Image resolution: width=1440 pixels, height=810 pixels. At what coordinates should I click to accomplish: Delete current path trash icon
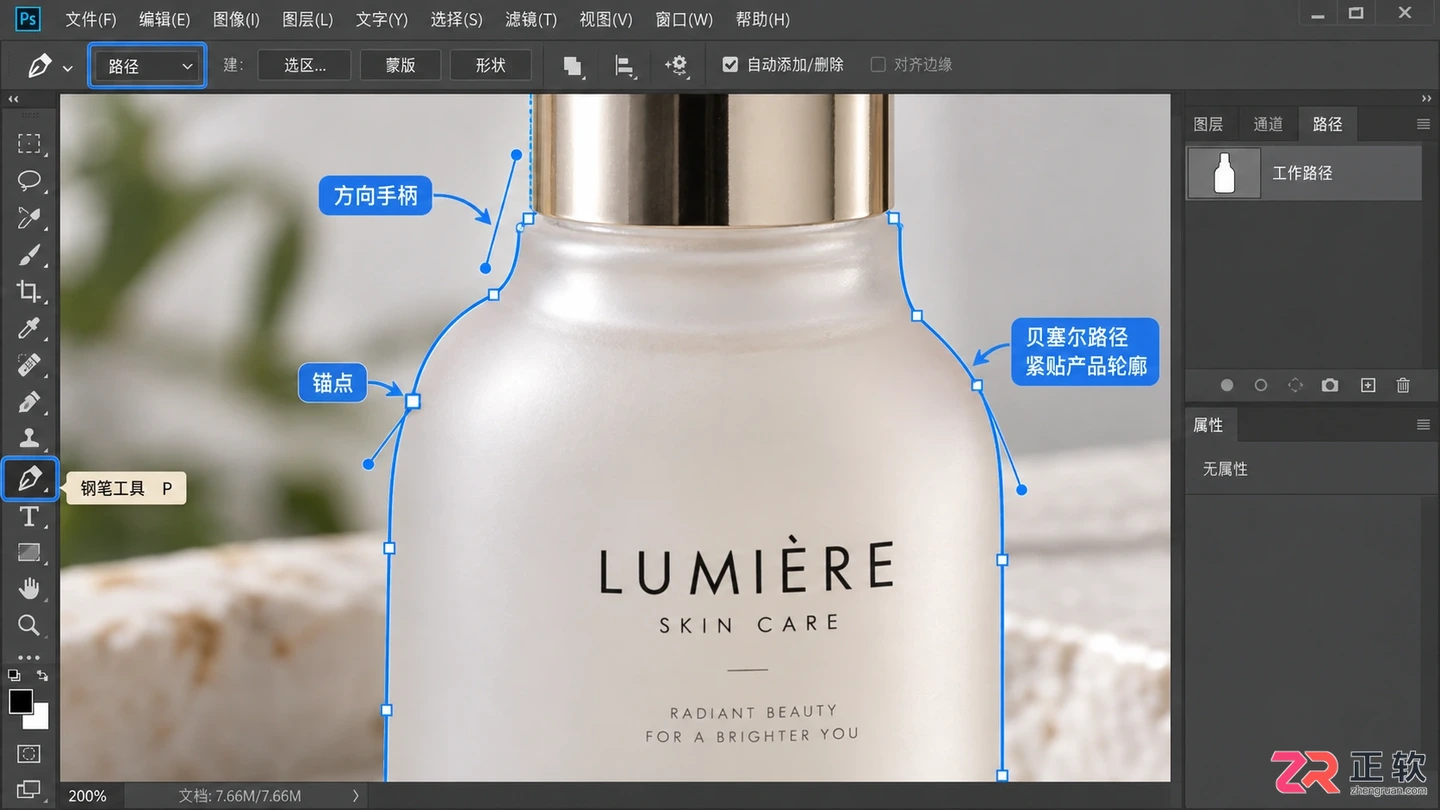[1403, 385]
